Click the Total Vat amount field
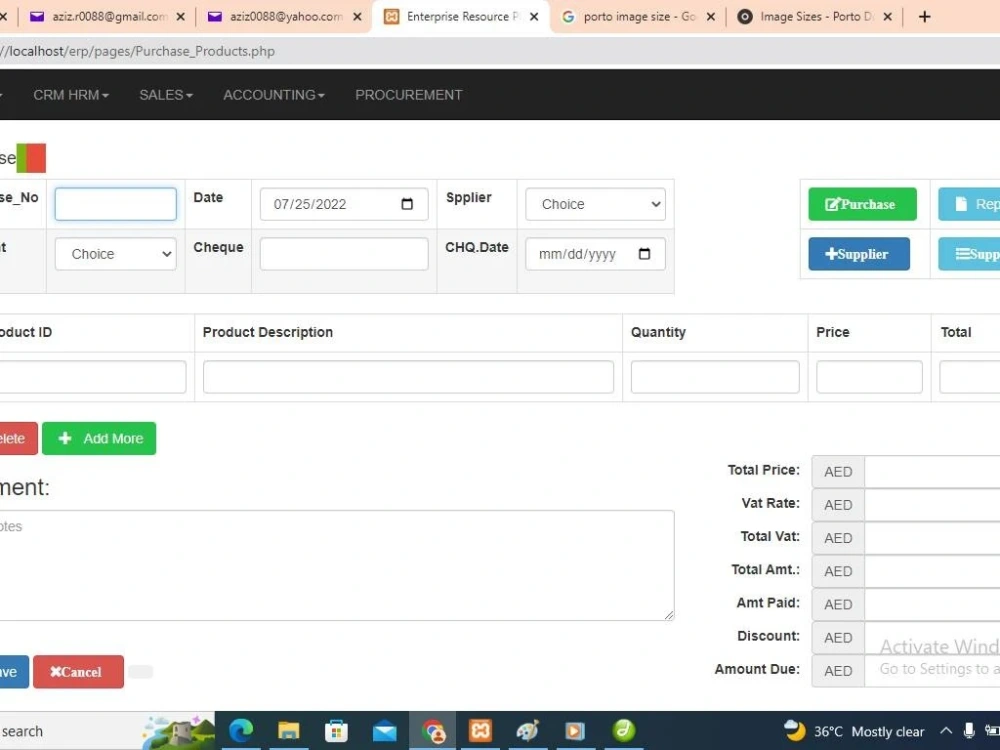This screenshot has height=750, width=1000. (x=932, y=538)
